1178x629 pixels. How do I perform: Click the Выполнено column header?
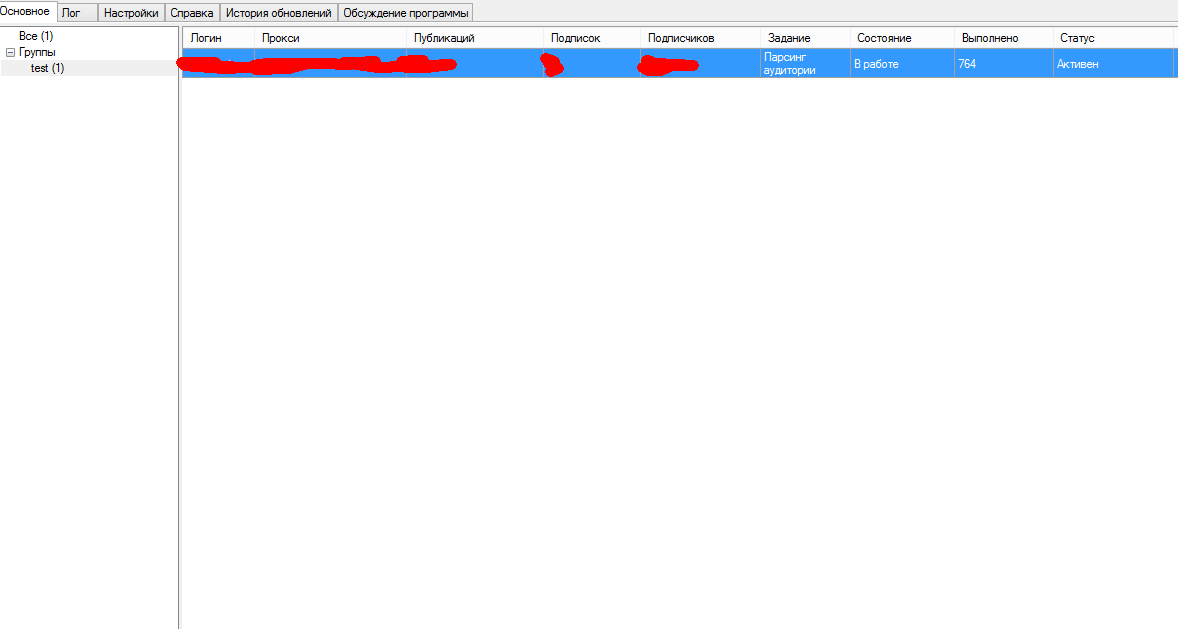989,38
